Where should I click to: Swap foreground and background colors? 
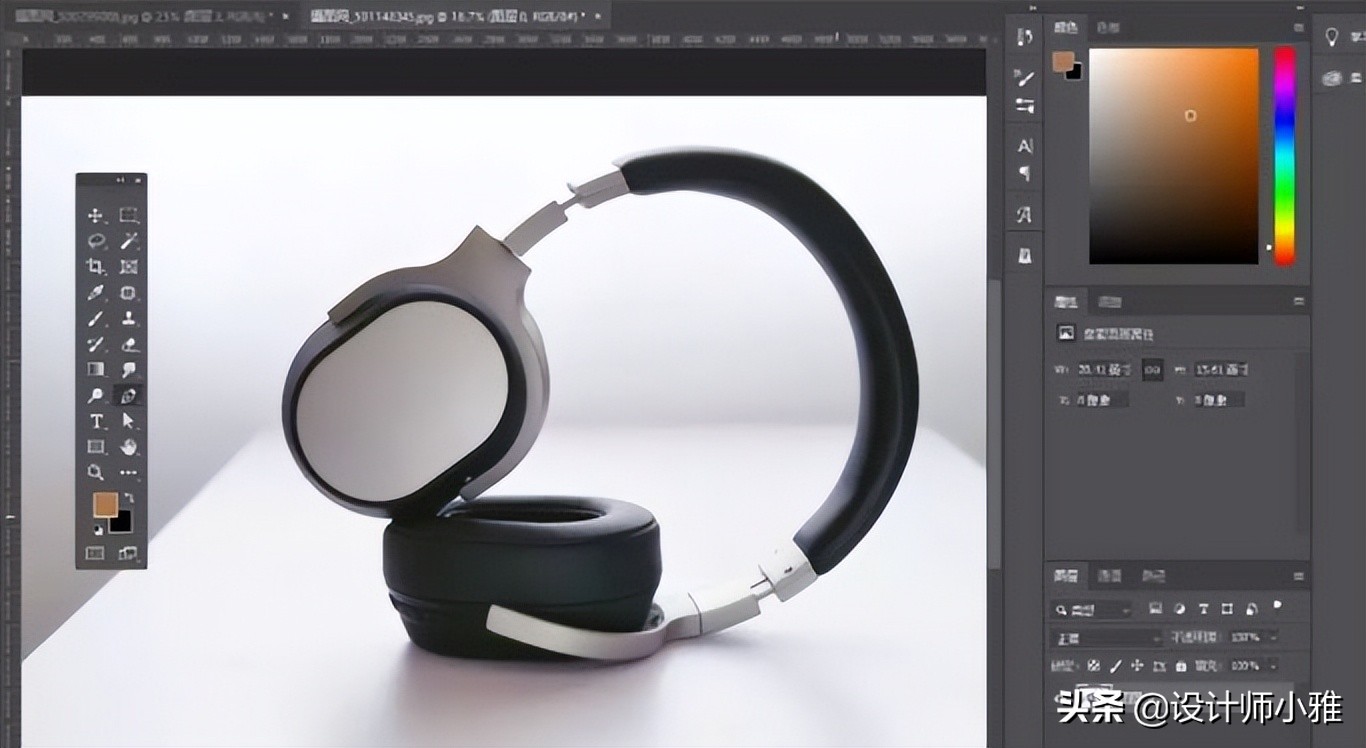129,497
